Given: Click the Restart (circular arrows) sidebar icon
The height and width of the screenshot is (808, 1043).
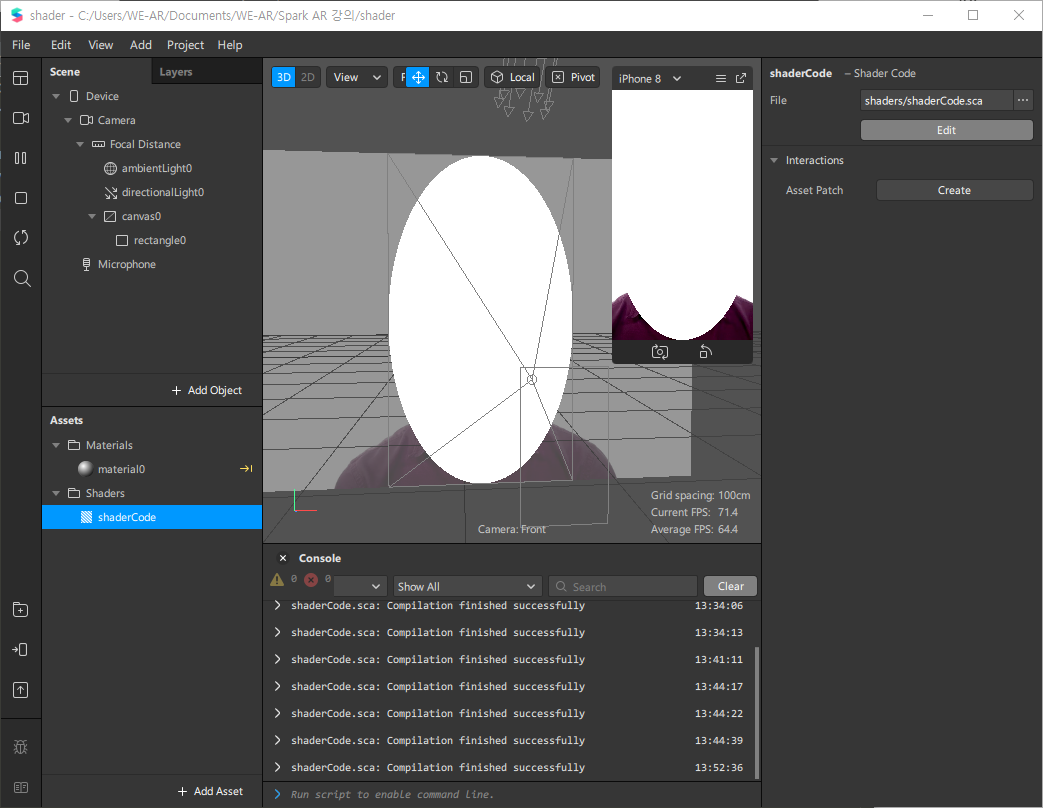Looking at the screenshot, I should point(21,238).
